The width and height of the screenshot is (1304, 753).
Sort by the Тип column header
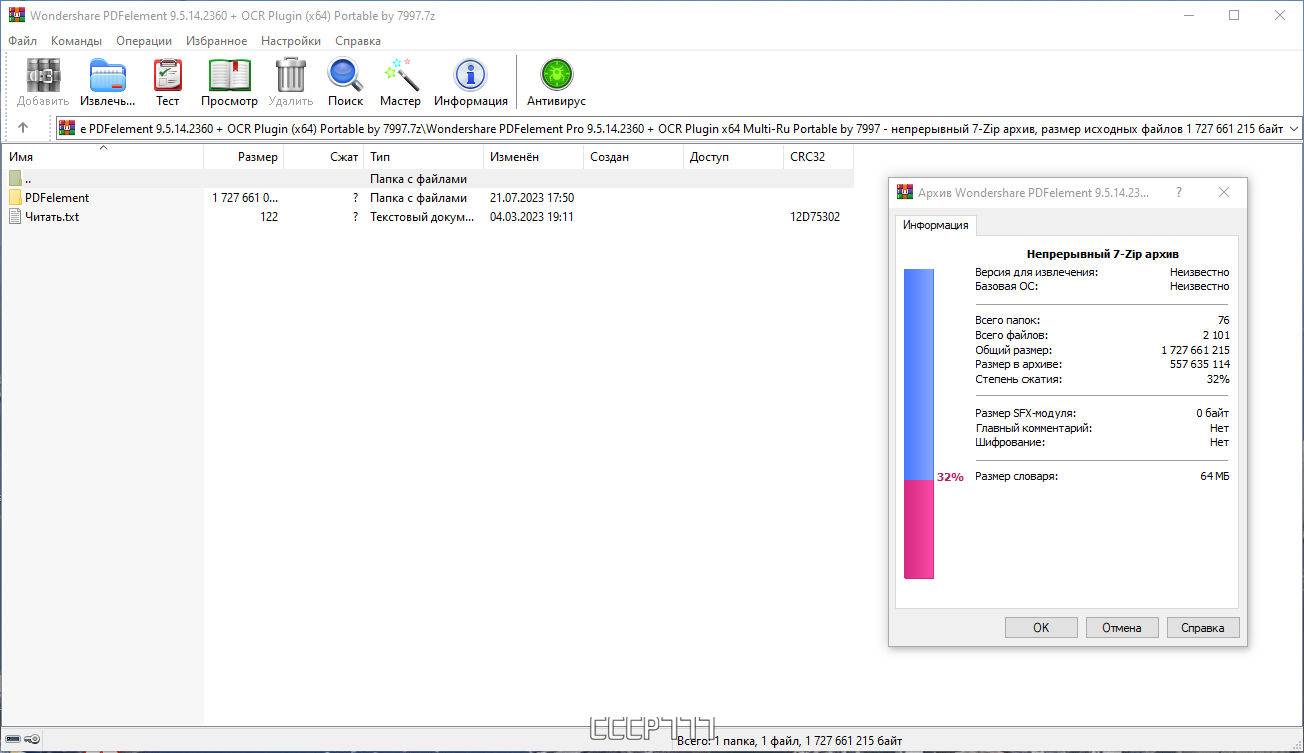[424, 157]
